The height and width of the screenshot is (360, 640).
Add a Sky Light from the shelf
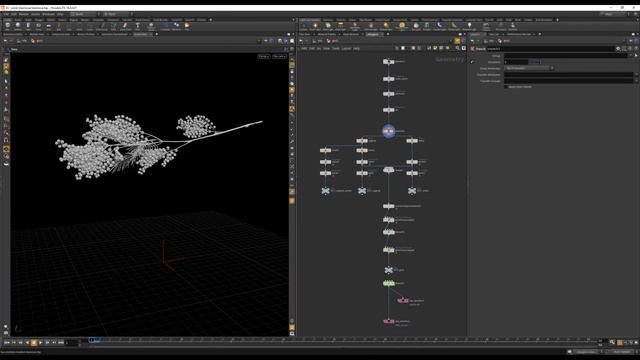coord(416,26)
